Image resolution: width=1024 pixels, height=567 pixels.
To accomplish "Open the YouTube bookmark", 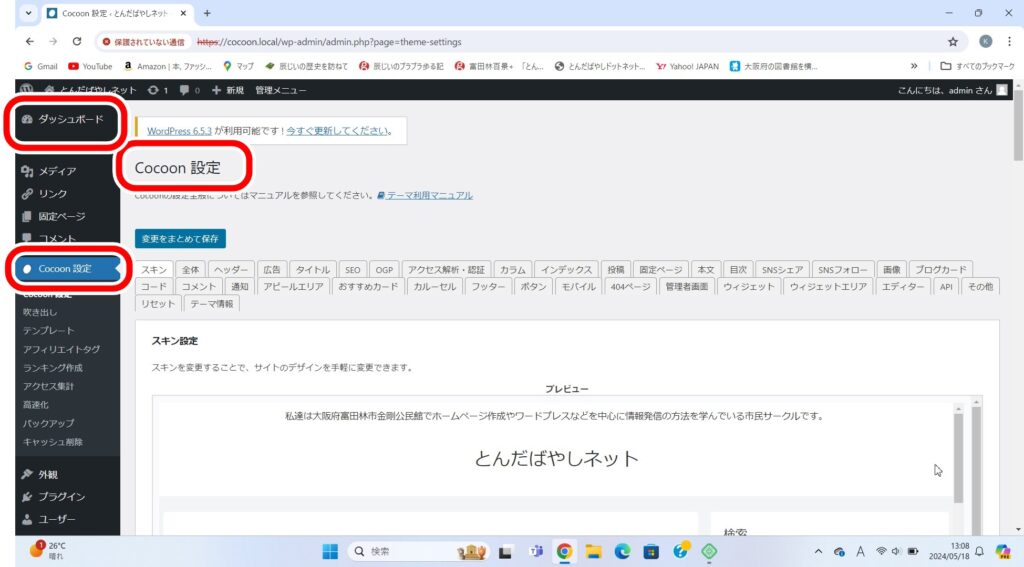I will point(90,66).
